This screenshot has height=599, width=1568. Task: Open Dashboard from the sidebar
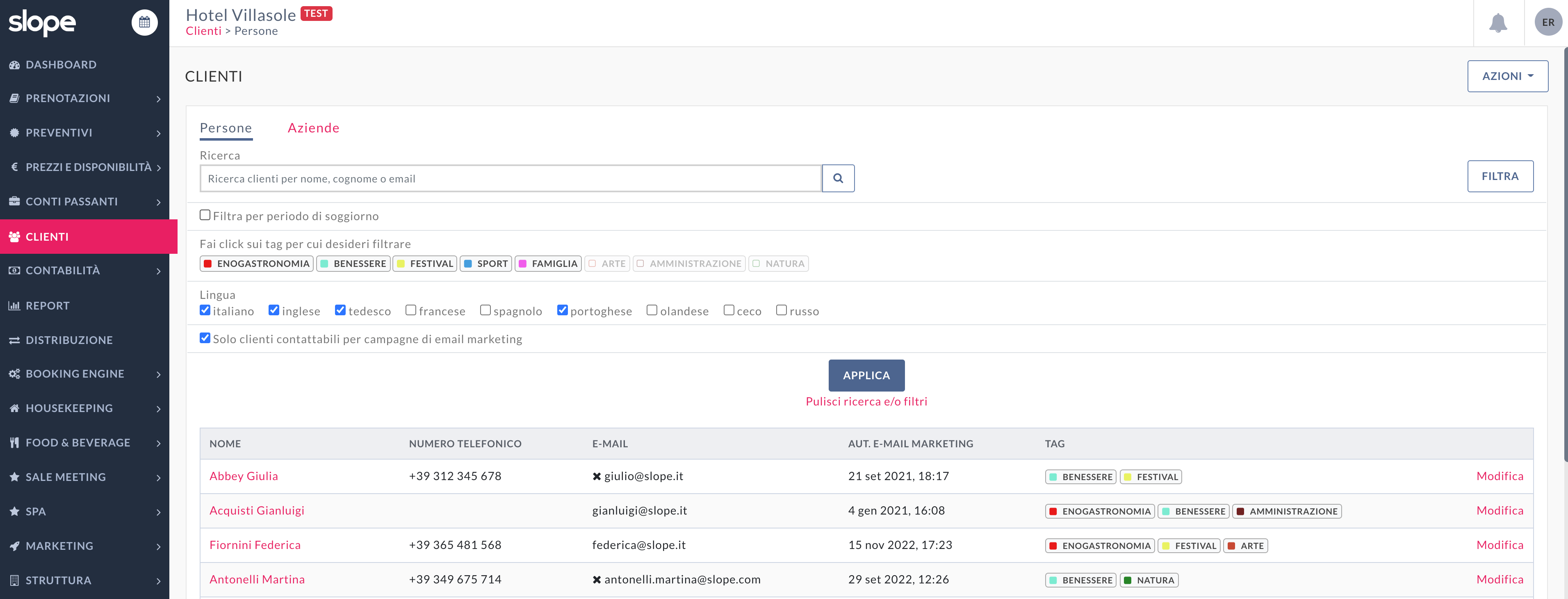61,64
